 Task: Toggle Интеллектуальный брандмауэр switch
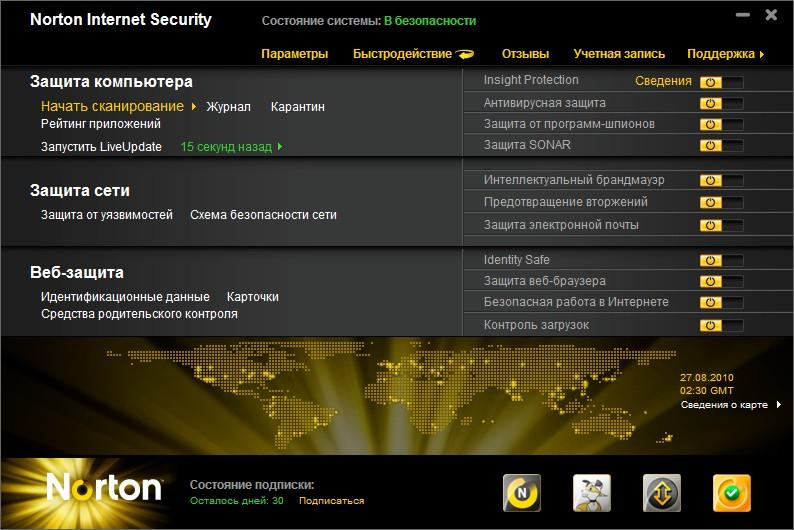721,181
